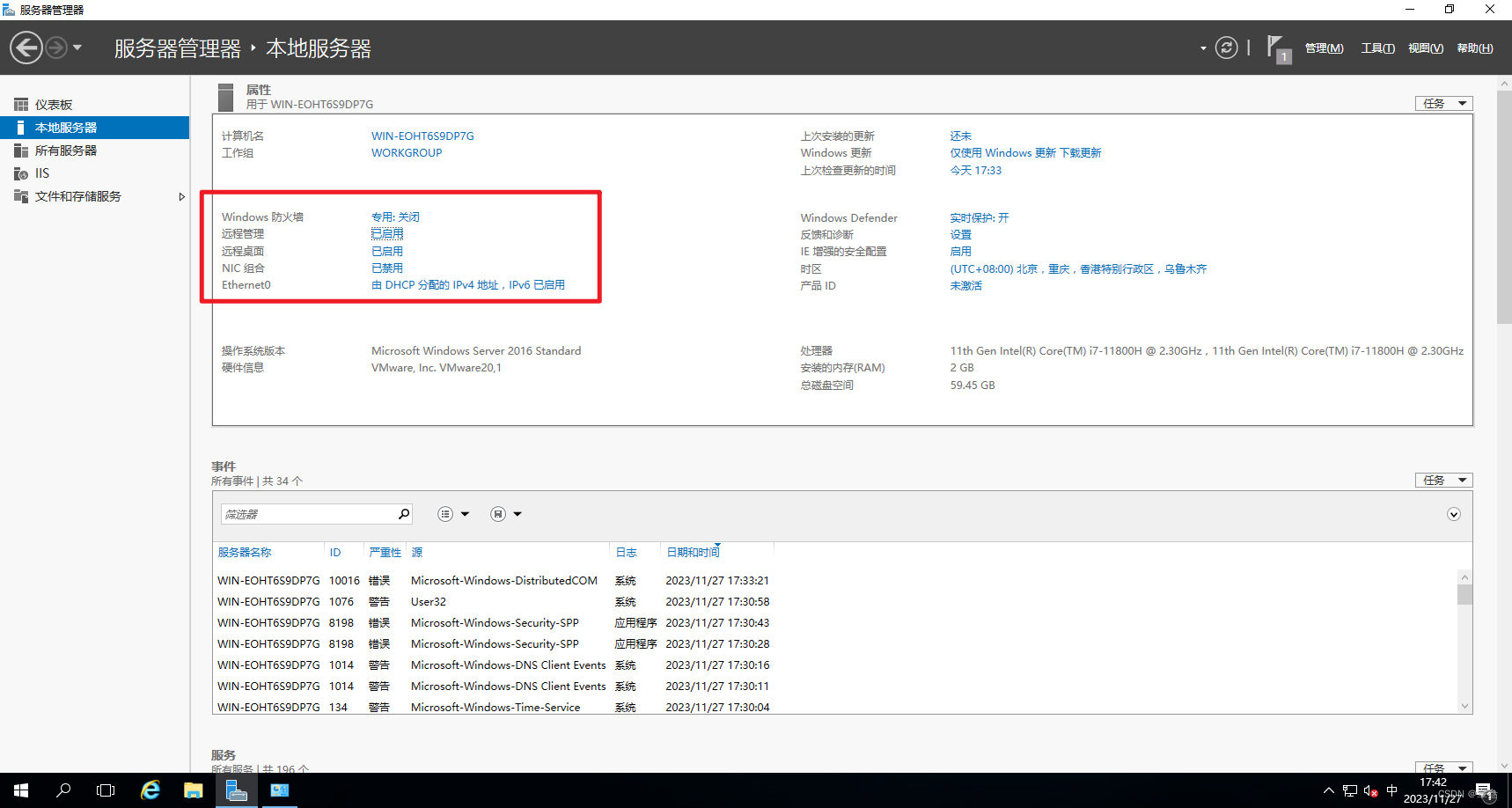
Task: Click IE 增强的安全配置 启用 link
Action: tap(960, 252)
